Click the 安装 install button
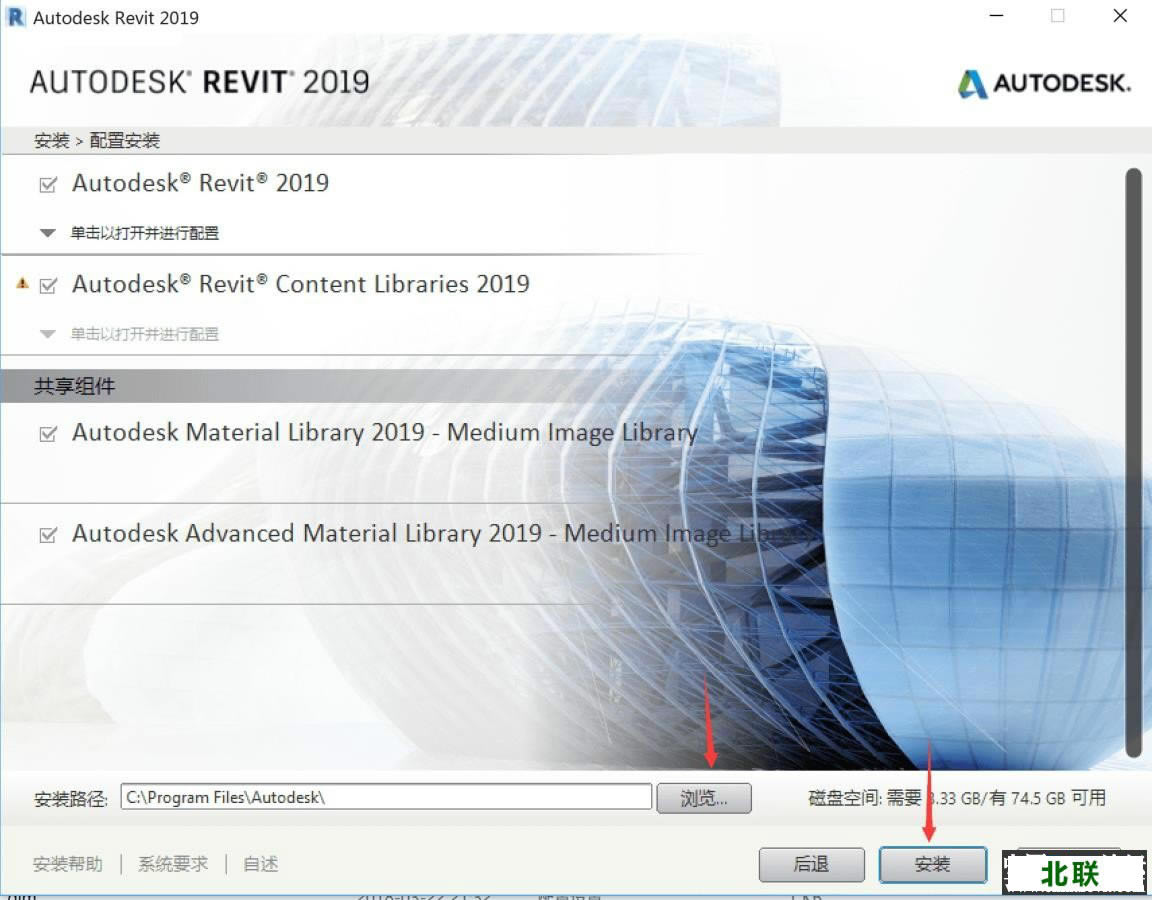 (x=932, y=864)
